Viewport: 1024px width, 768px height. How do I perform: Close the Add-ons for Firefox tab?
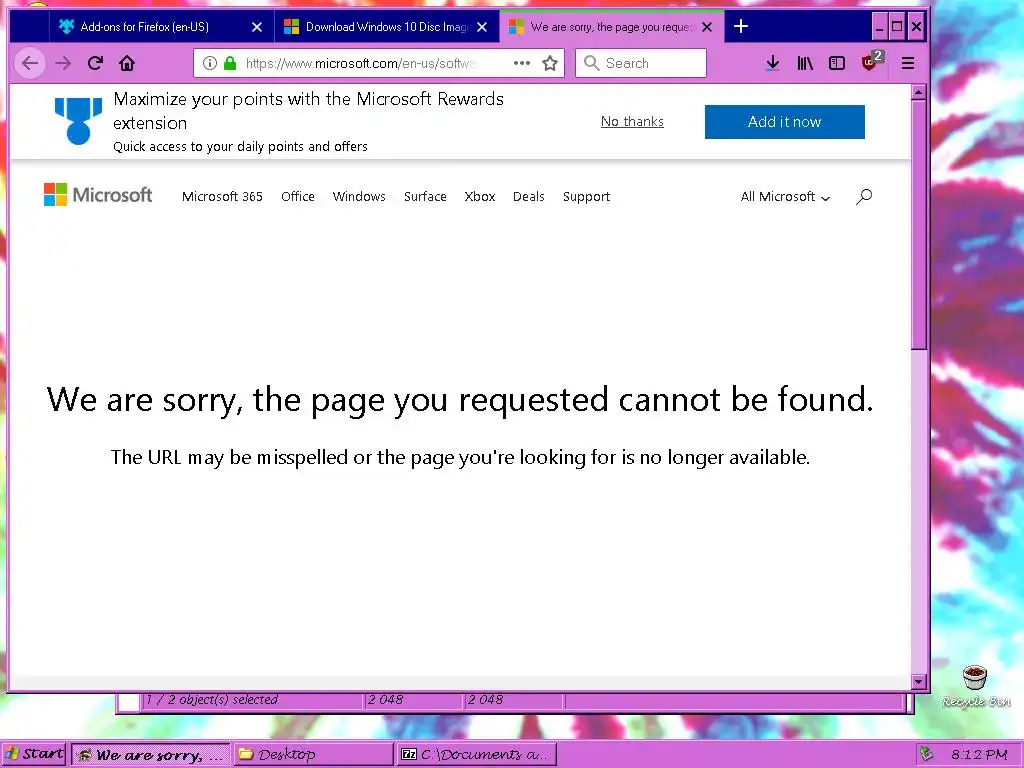click(x=257, y=27)
